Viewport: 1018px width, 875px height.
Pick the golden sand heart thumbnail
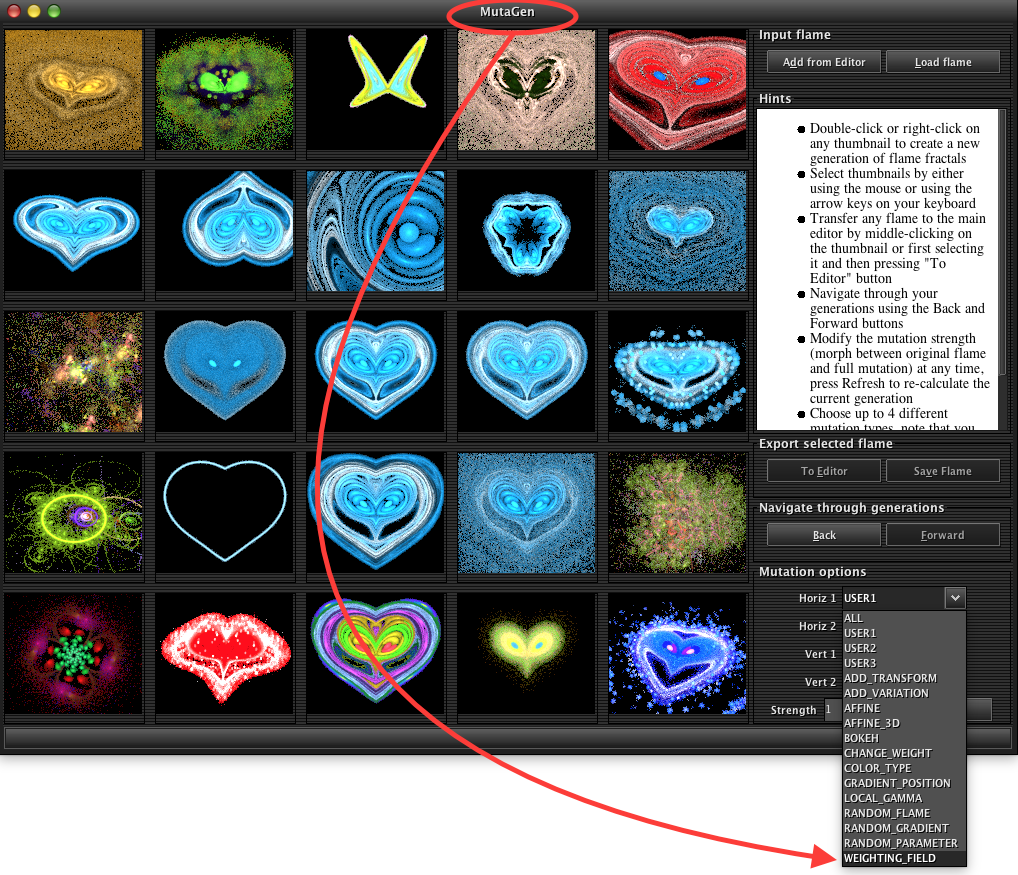74,90
